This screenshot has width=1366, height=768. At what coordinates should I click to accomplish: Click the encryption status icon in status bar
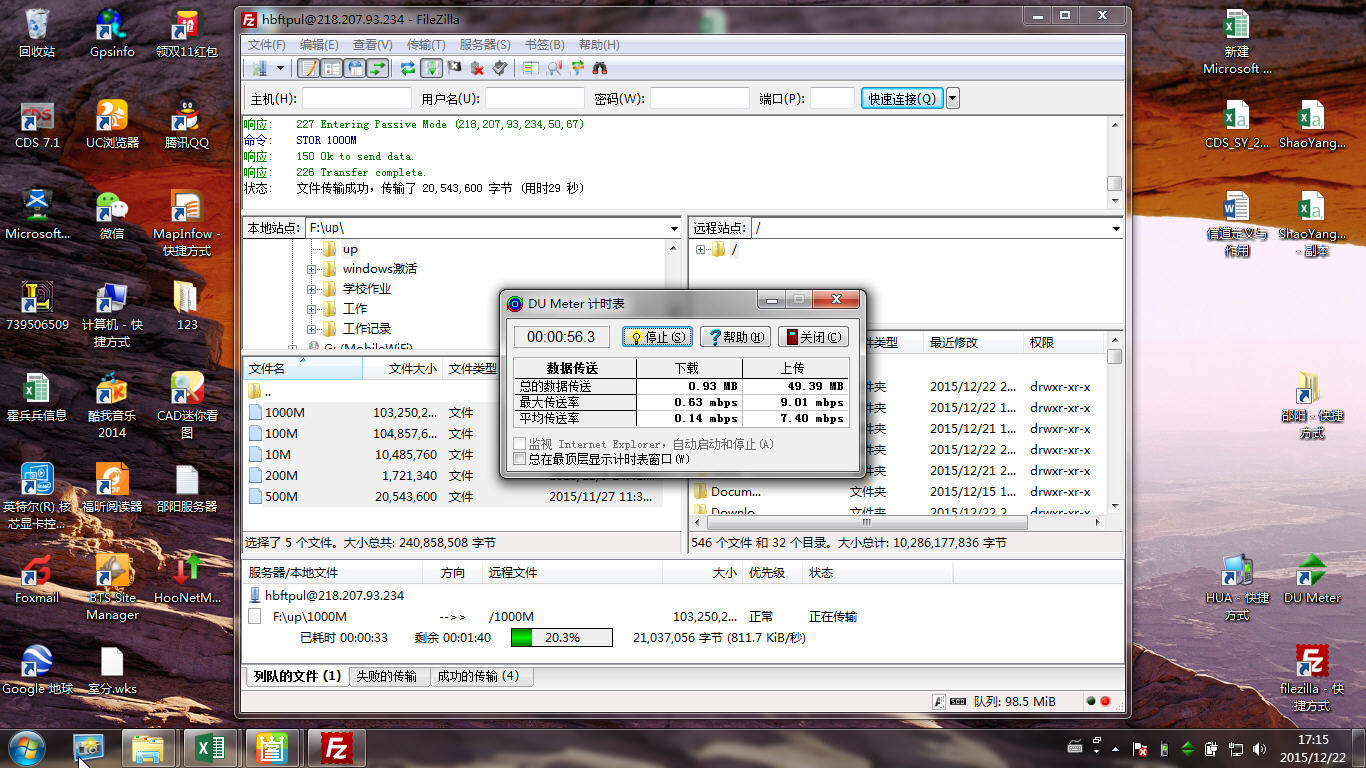[938, 701]
